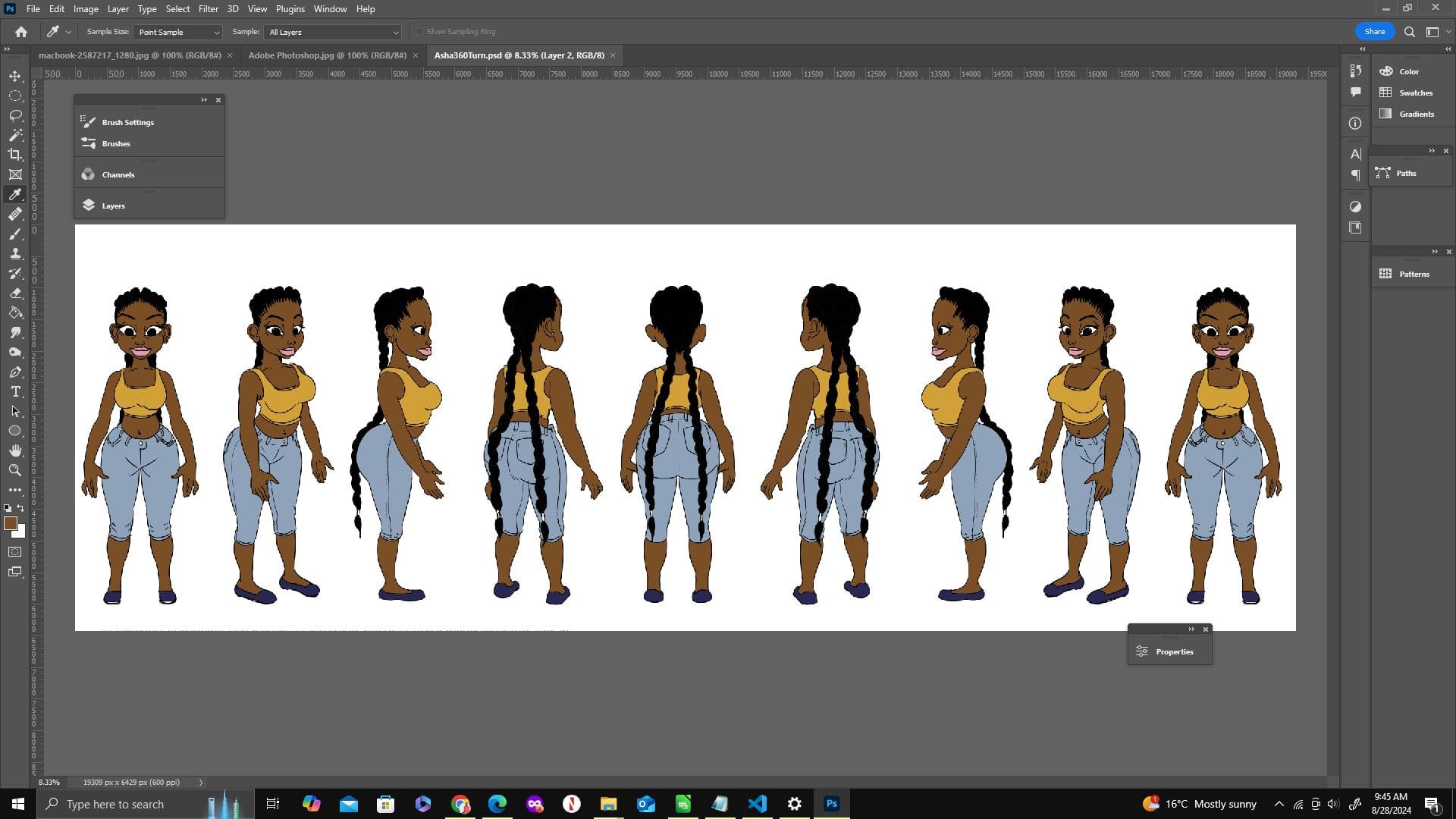The width and height of the screenshot is (1456, 819).
Task: Select the Paint Bucket tool
Action: [x=15, y=312]
